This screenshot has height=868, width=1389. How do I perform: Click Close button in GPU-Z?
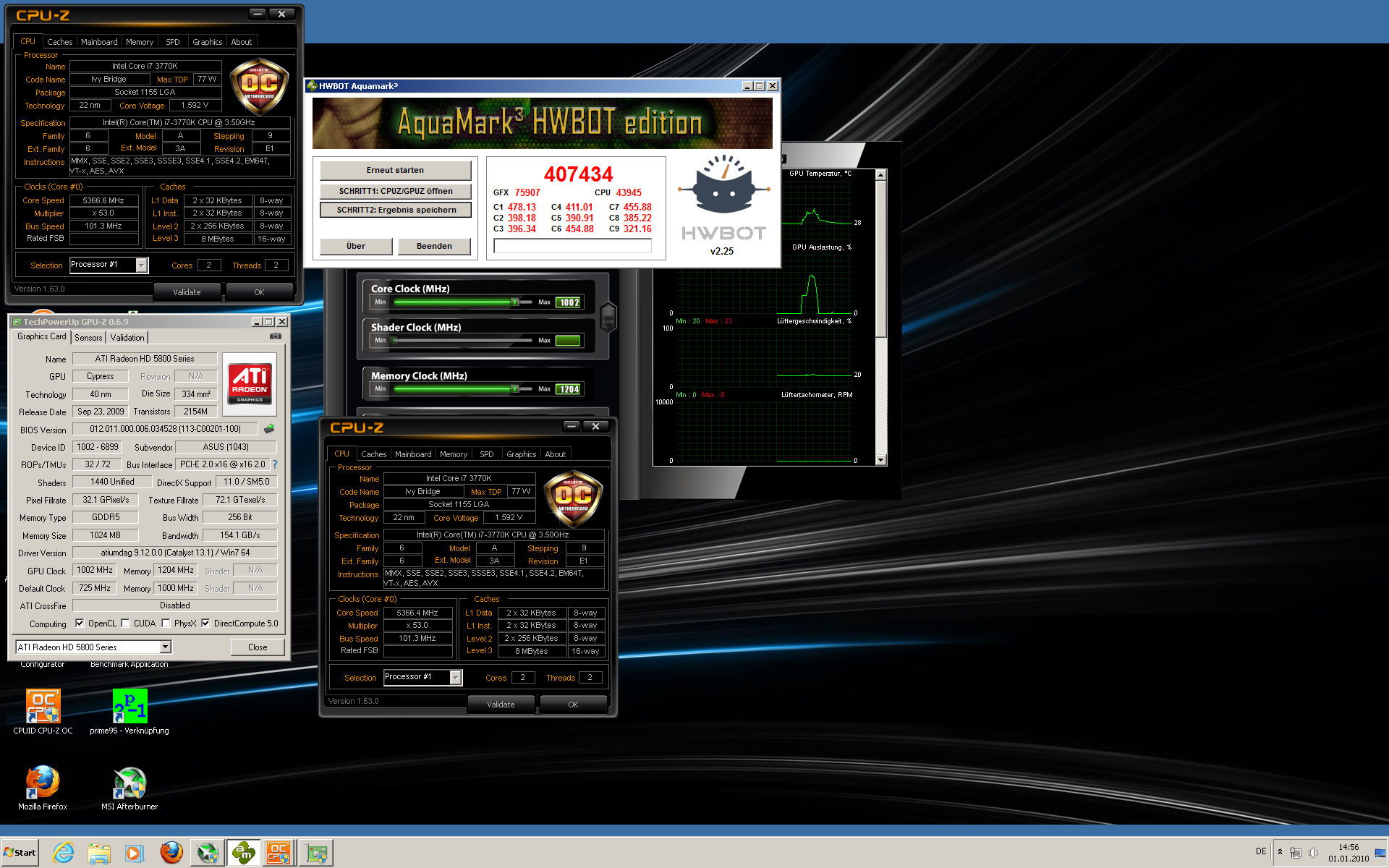coord(258,647)
